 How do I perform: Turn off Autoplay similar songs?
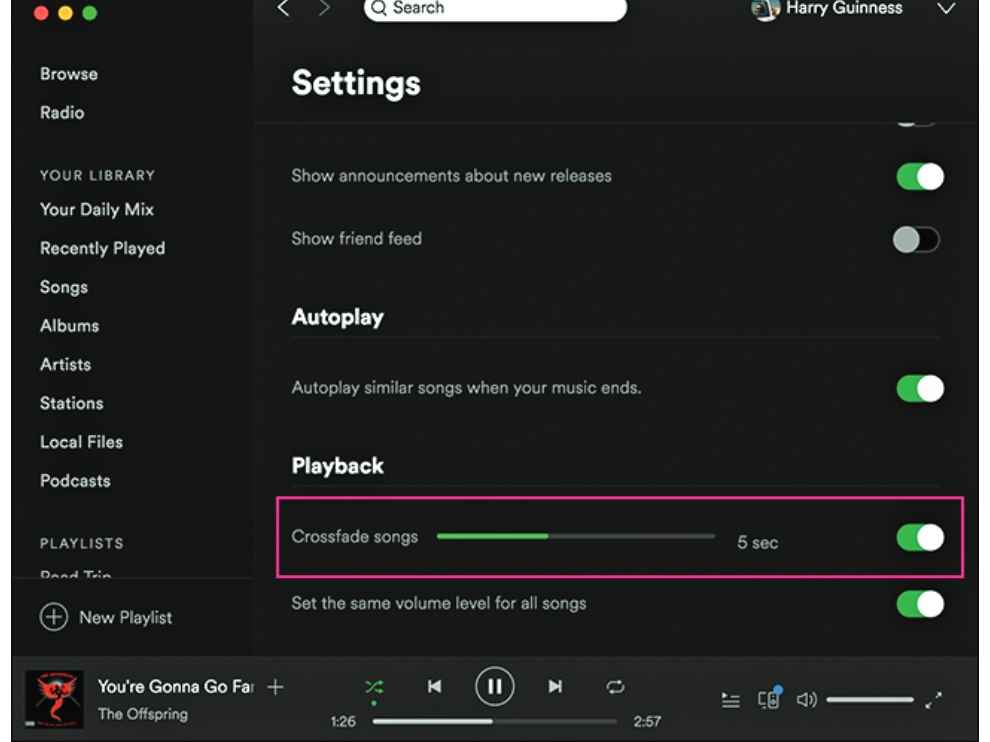[x=920, y=388]
